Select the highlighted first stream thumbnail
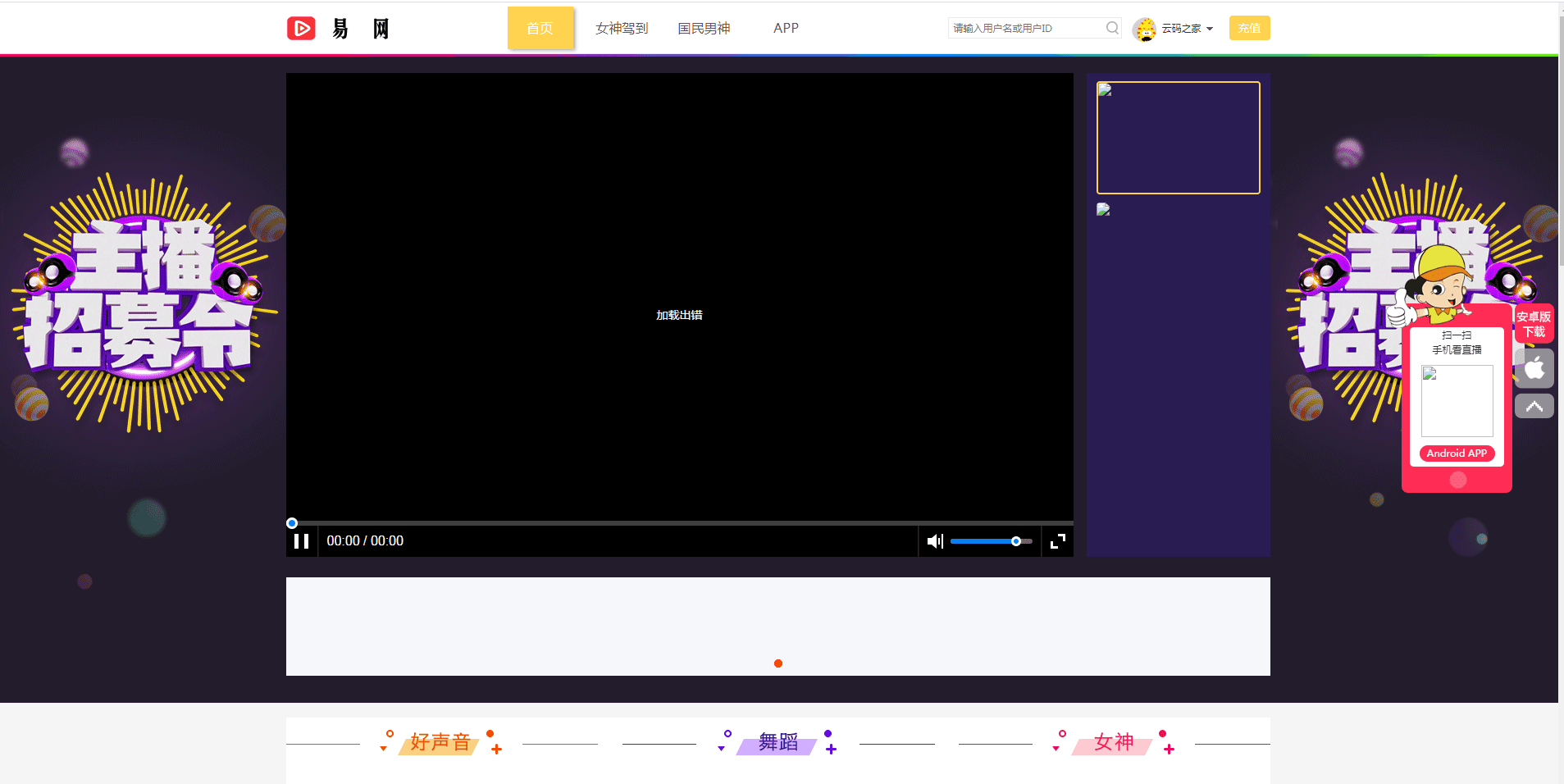Screen dimensions: 1564x784 point(1178,138)
